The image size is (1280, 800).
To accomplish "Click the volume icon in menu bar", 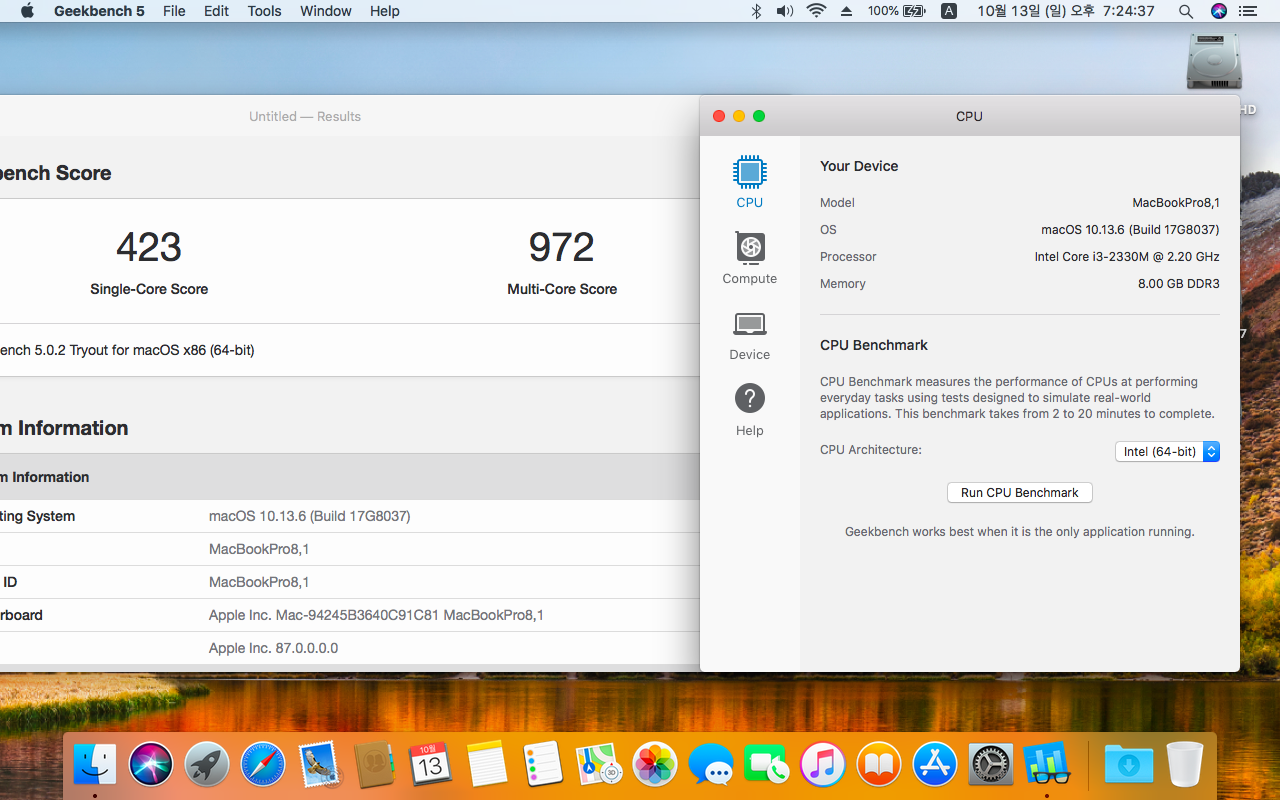I will point(785,11).
